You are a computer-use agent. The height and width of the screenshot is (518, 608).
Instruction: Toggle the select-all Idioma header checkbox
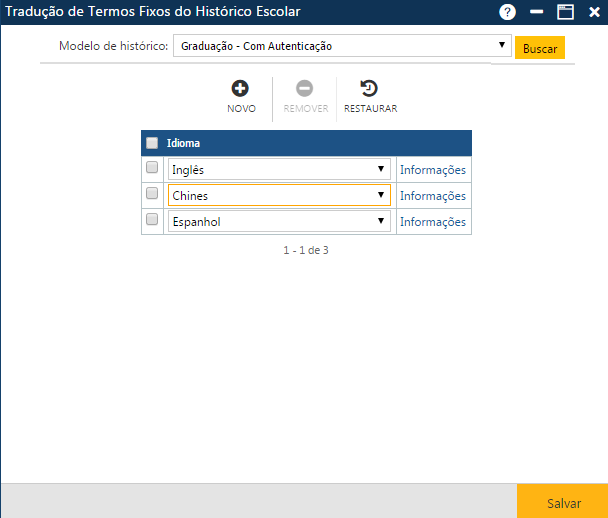click(x=152, y=143)
